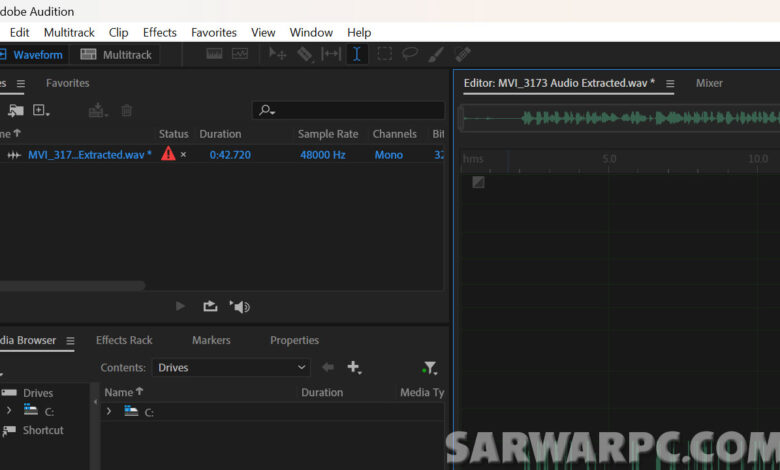Select the Slip tool
Viewport: 780px width, 470px height.
331,54
